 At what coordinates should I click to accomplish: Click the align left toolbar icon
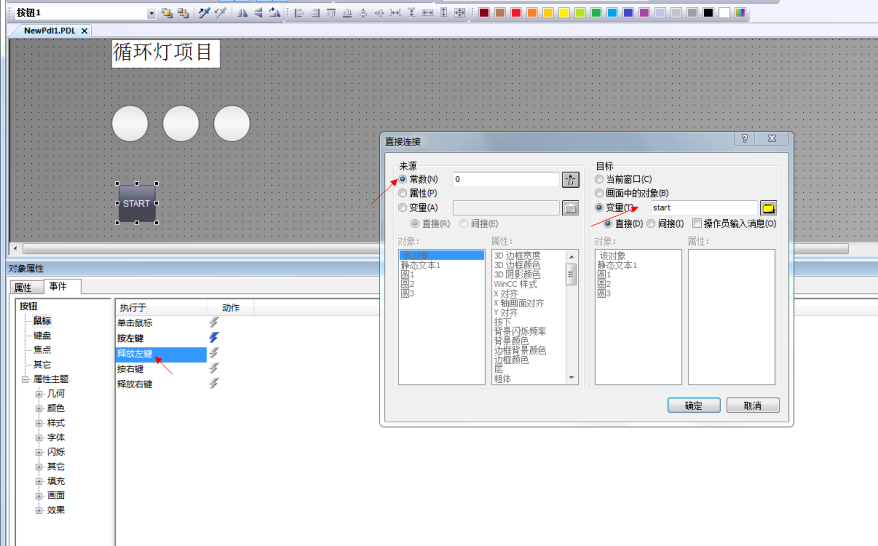coord(298,13)
